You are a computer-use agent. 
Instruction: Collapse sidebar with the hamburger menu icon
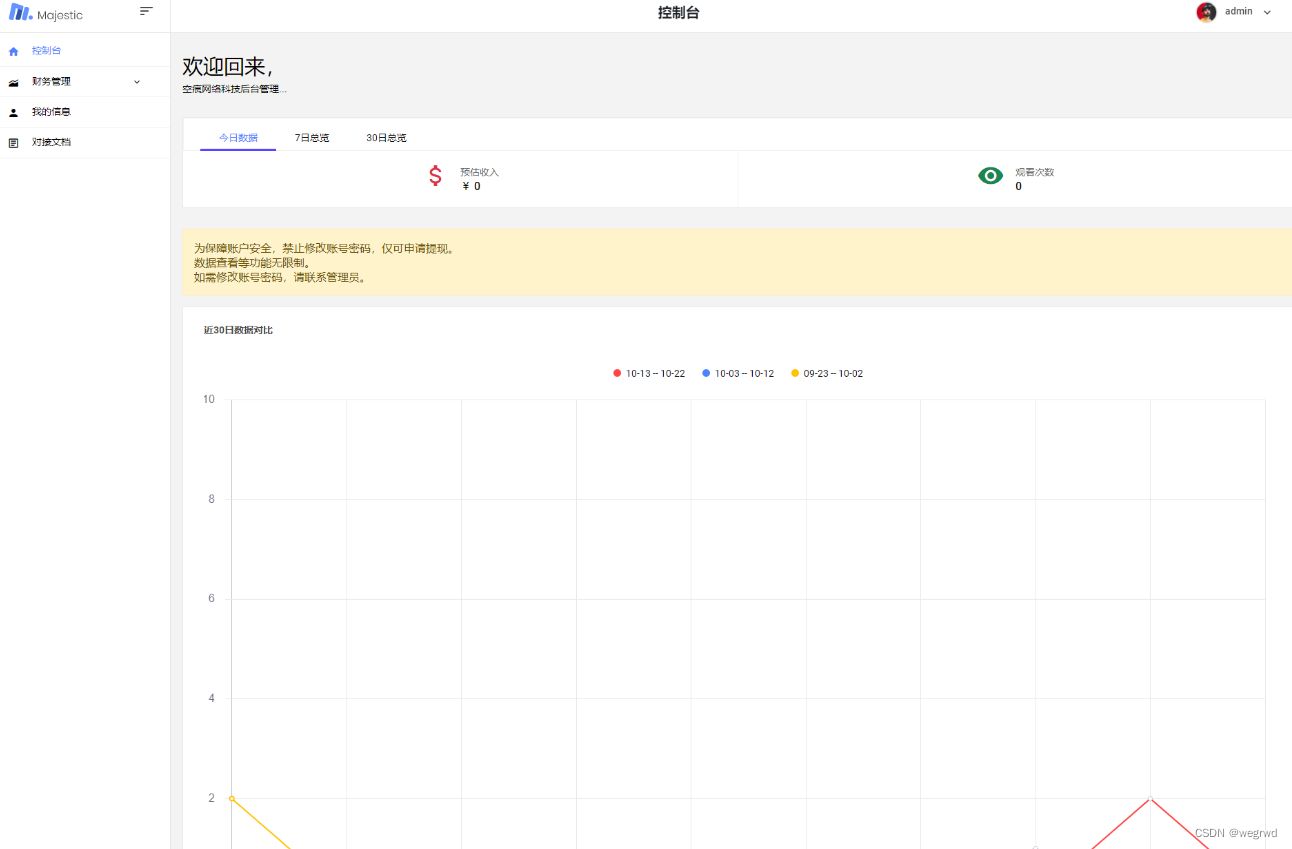146,11
